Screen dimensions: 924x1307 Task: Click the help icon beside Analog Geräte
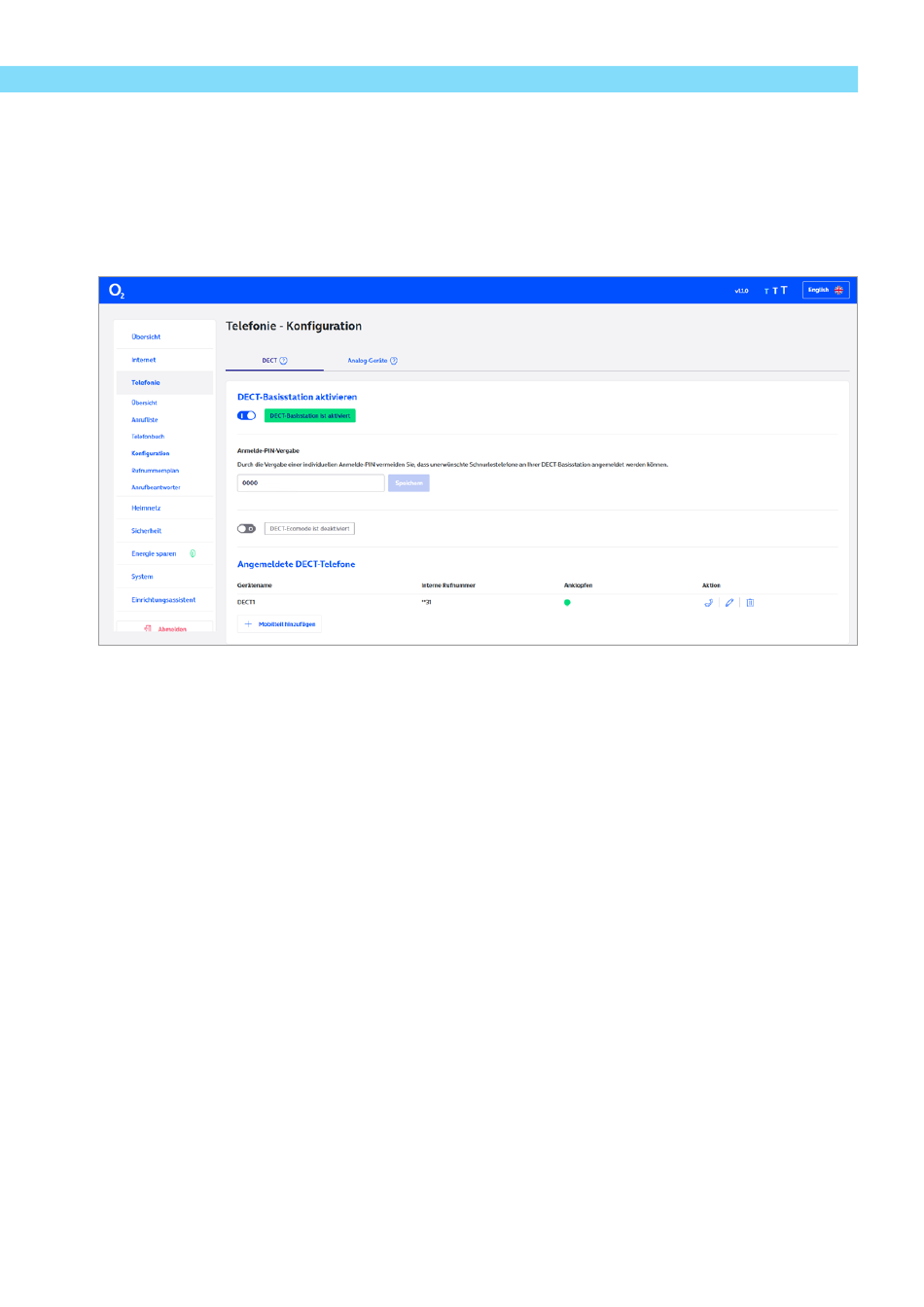(394, 361)
